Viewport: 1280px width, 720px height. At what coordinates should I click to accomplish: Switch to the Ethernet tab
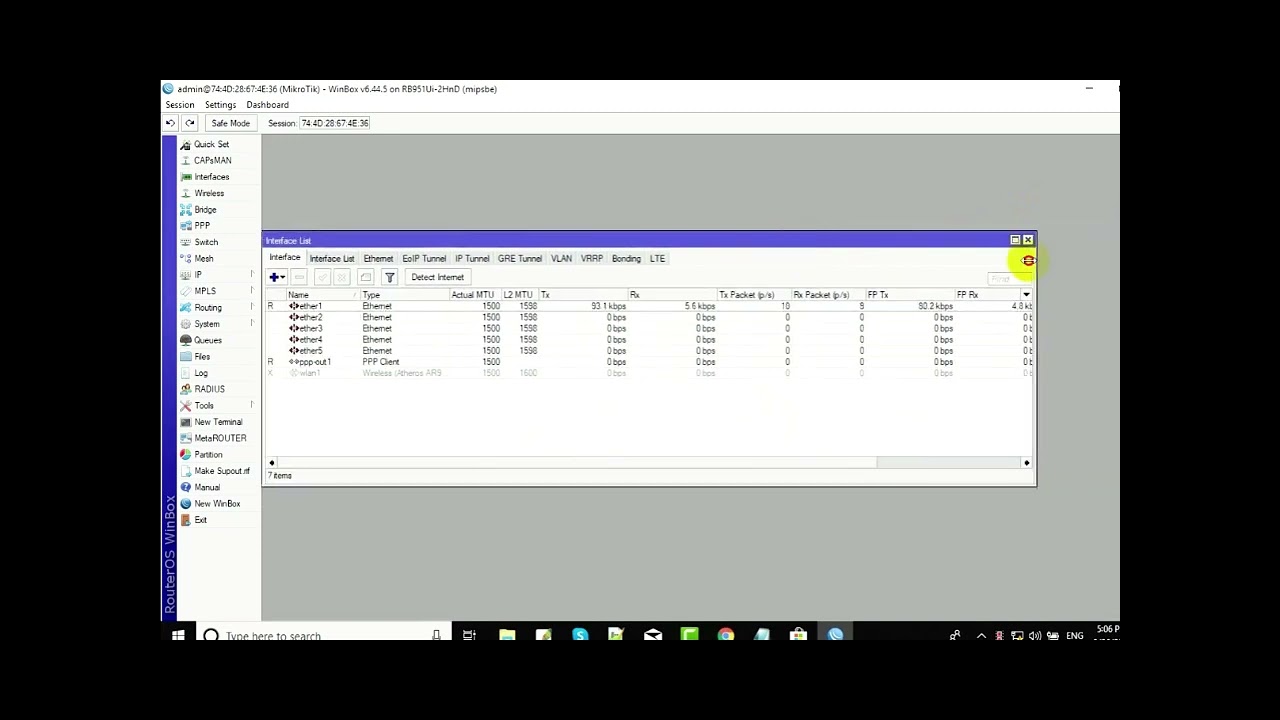378,258
